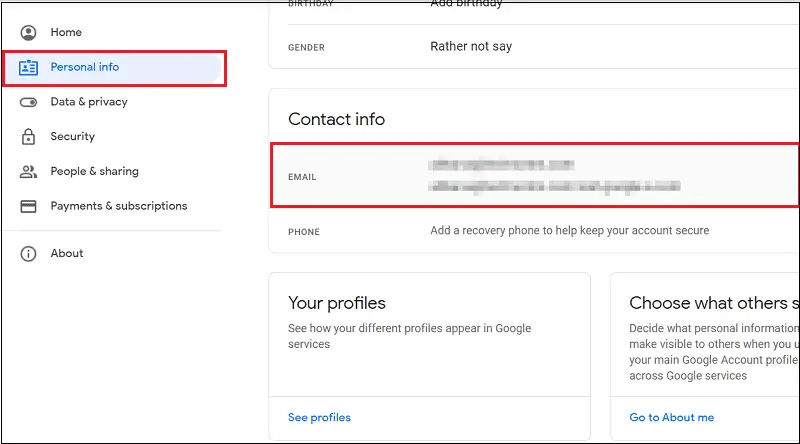
Task: Click the Go to About me link
Action: (x=671, y=417)
